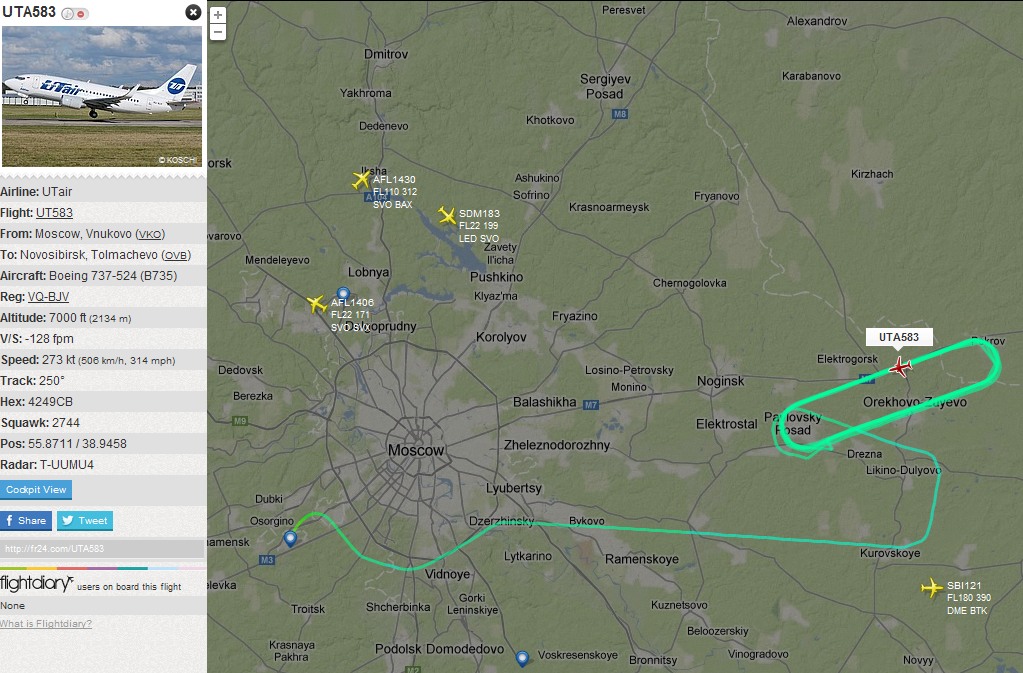
Task: Select the SBI121 aircraft icon on the map
Action: point(931,588)
